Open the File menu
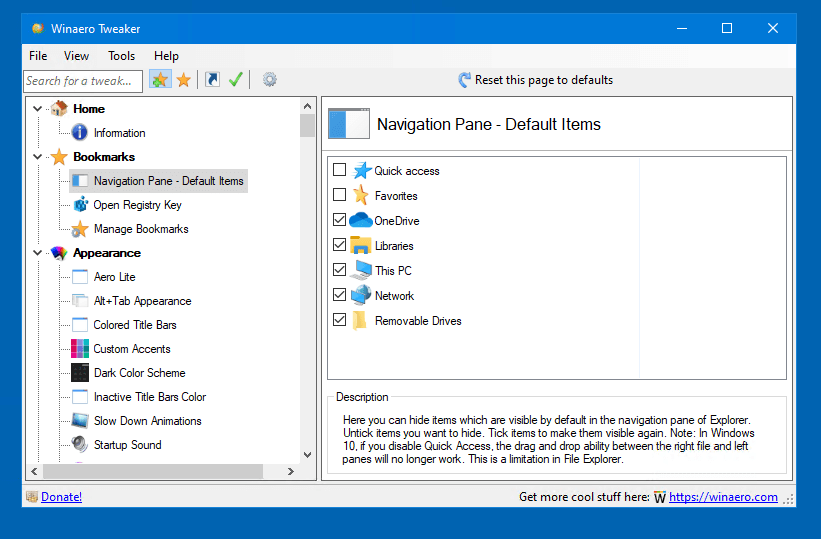 click(38, 56)
